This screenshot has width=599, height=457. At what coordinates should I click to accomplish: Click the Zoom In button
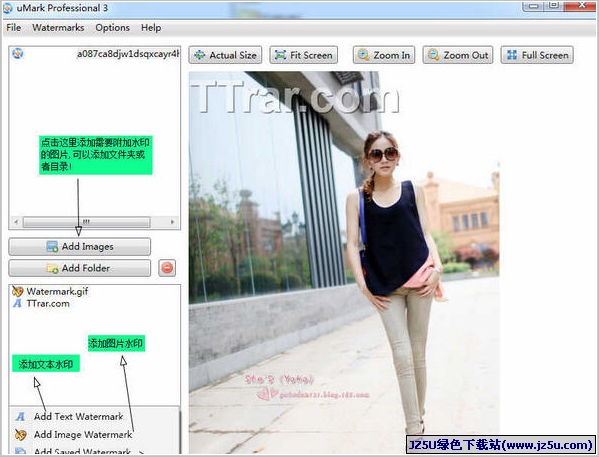[384, 55]
